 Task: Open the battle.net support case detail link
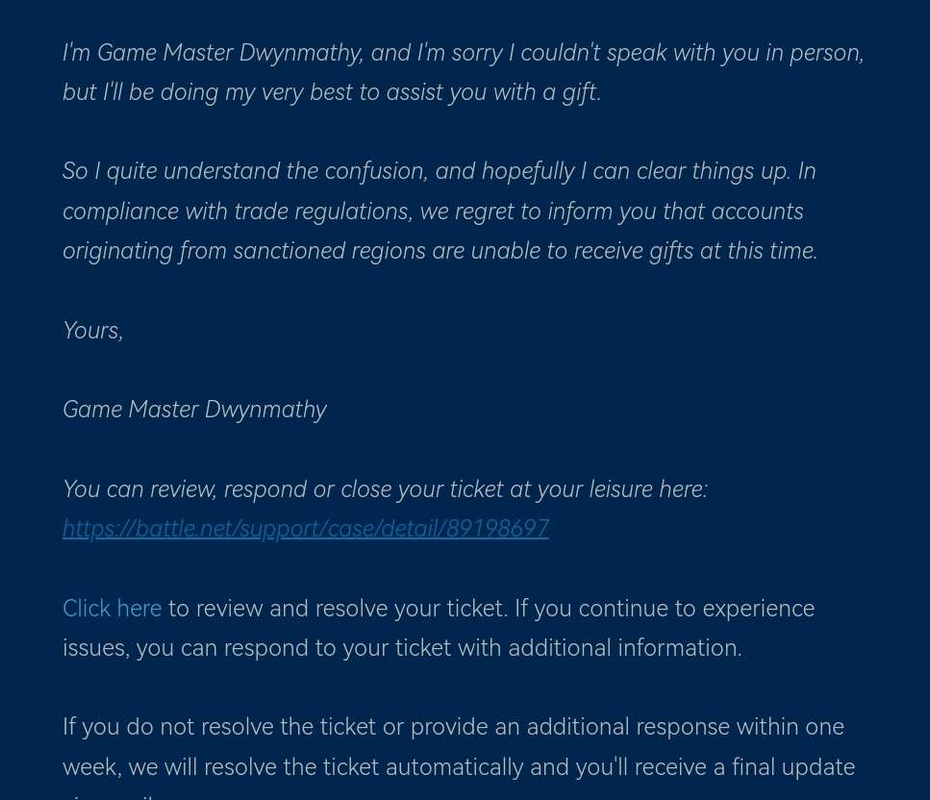coord(305,528)
